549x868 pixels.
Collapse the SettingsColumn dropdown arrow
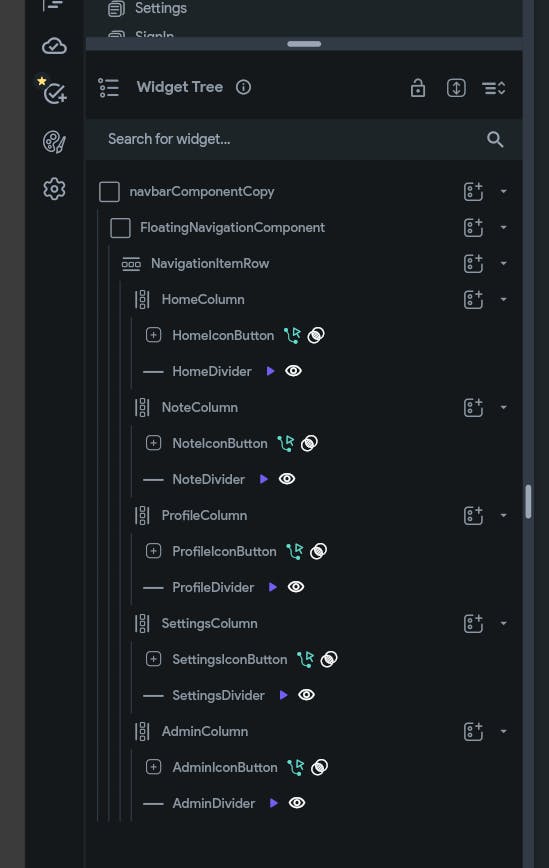504,623
